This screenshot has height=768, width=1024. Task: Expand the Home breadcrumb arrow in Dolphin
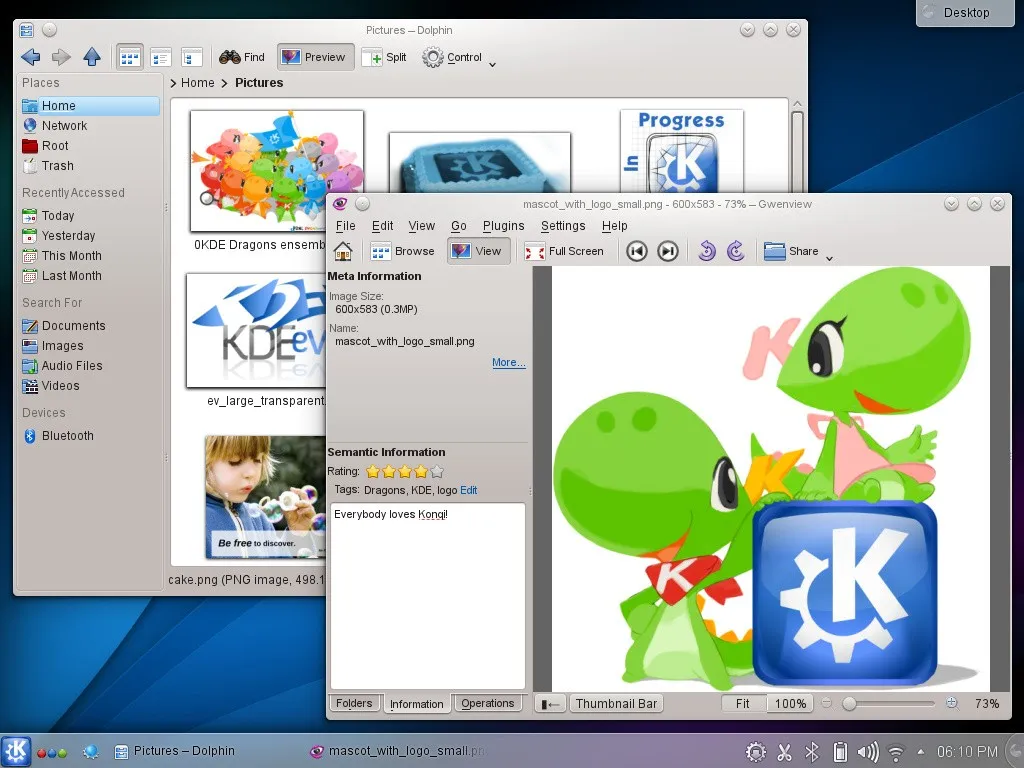[174, 83]
